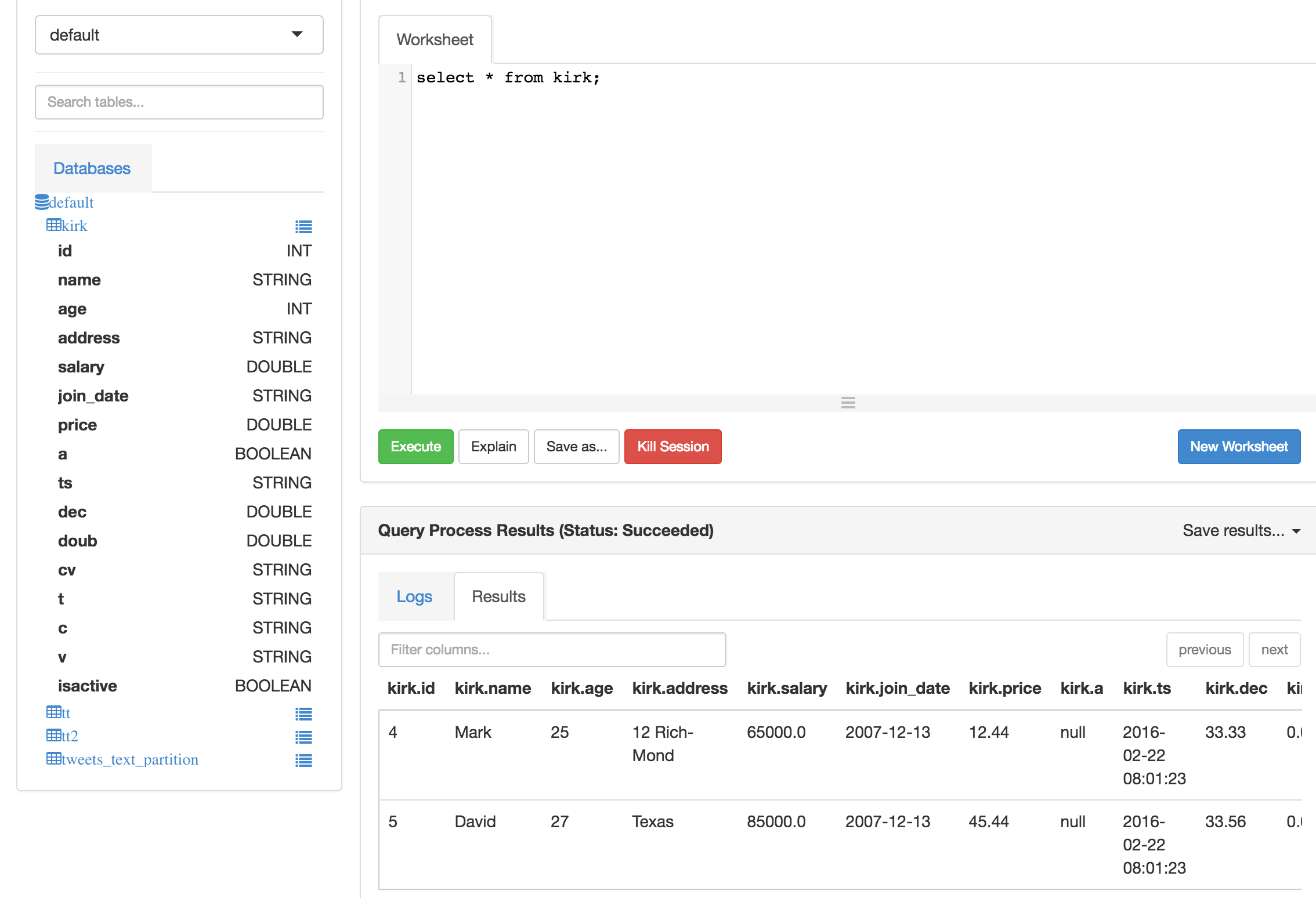Screen dimensions: 1316x898
Task: Click the database cylinder icon beside default
Action: [x=41, y=201]
